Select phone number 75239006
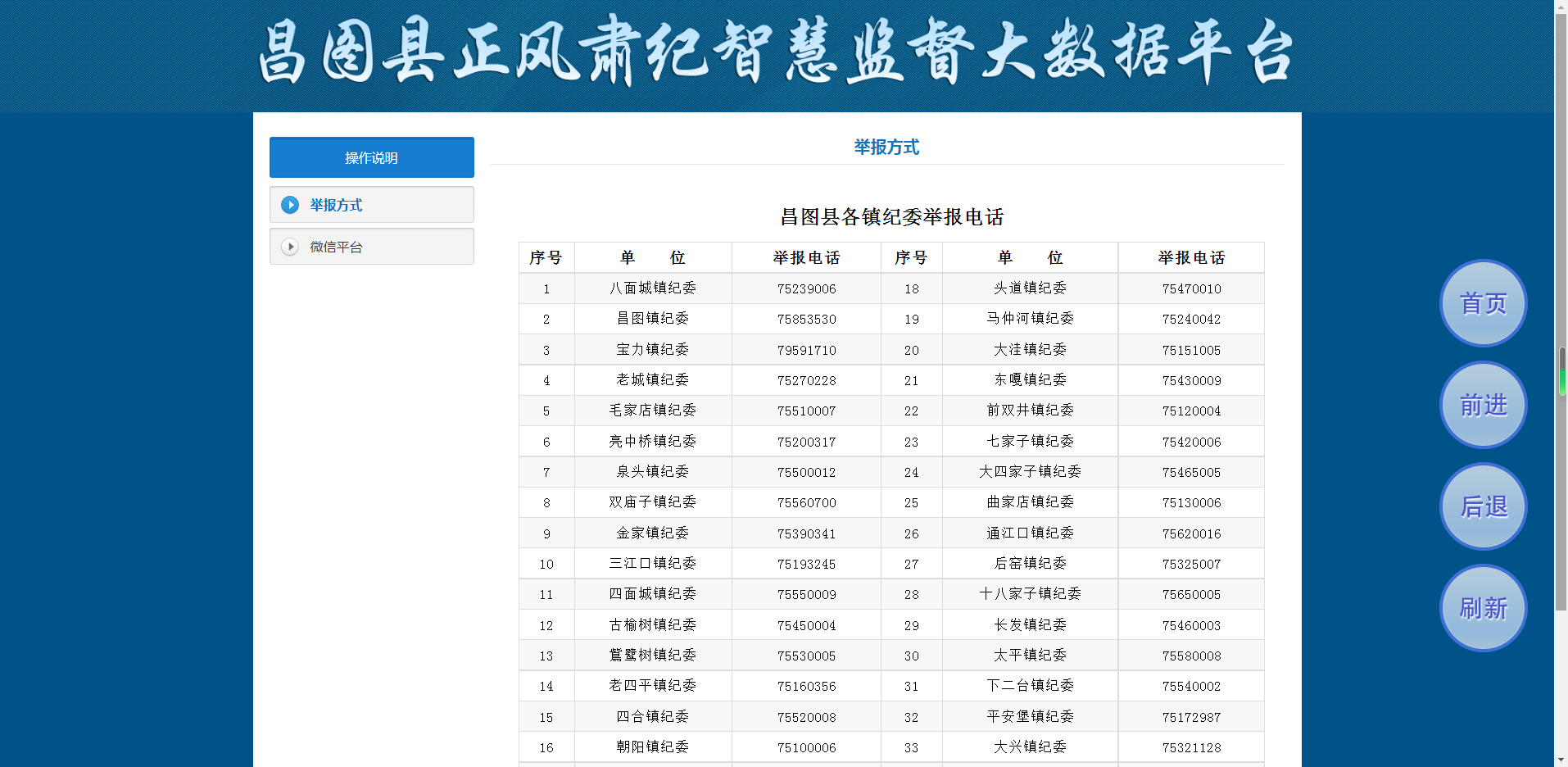Screen dimensions: 1568x767 coord(807,289)
